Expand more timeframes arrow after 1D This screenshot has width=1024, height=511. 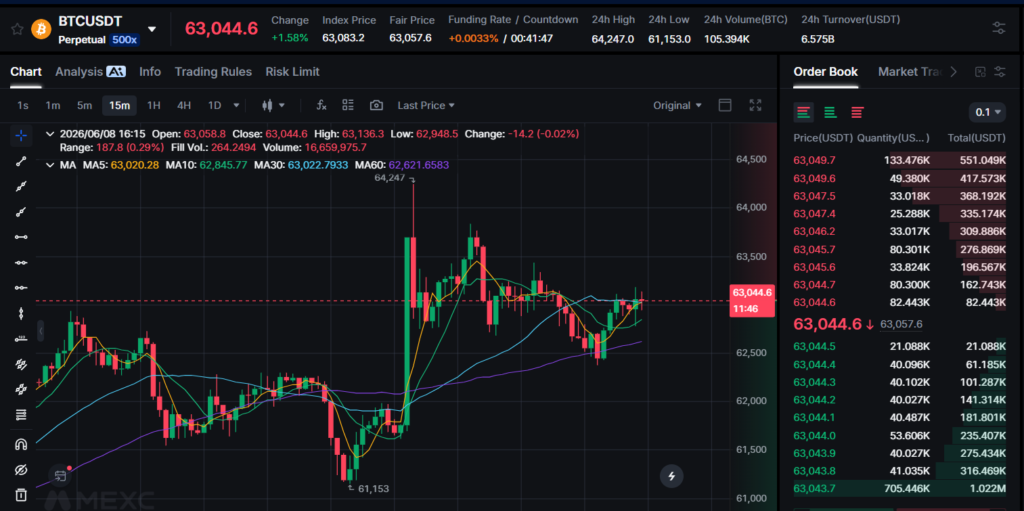click(236, 105)
